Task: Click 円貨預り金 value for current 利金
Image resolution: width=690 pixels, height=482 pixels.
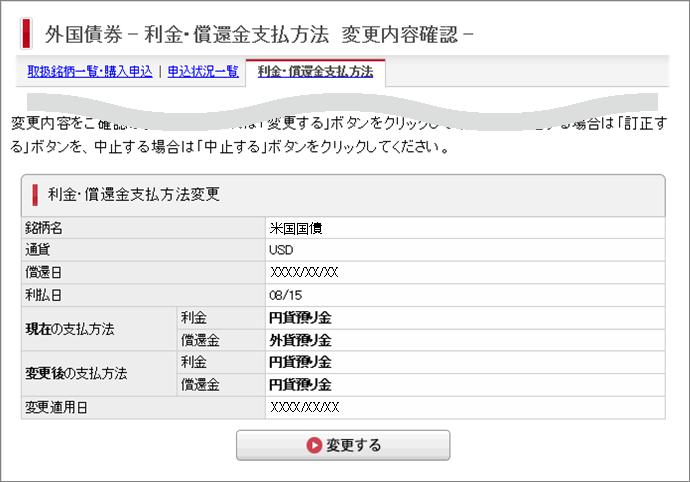Action: coord(300,318)
